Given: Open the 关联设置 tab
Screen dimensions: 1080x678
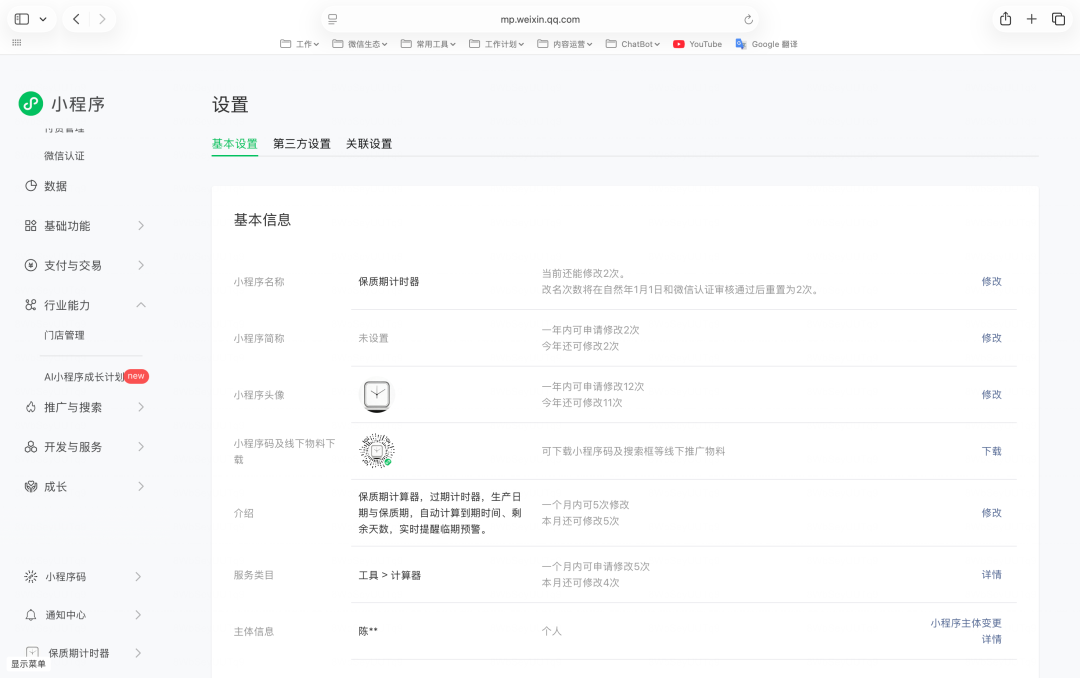Looking at the screenshot, I should [x=370, y=144].
